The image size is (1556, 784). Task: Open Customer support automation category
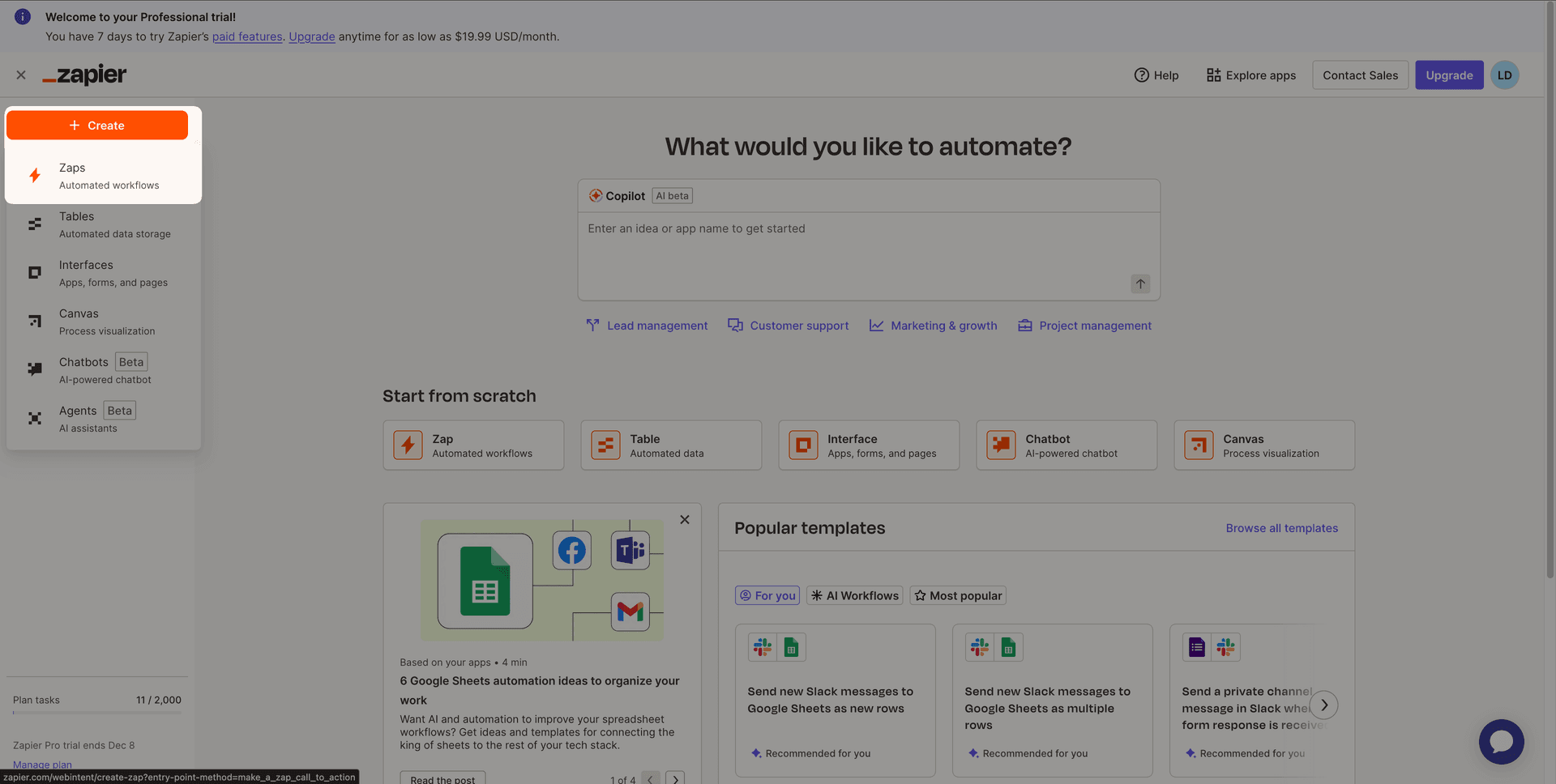(788, 325)
